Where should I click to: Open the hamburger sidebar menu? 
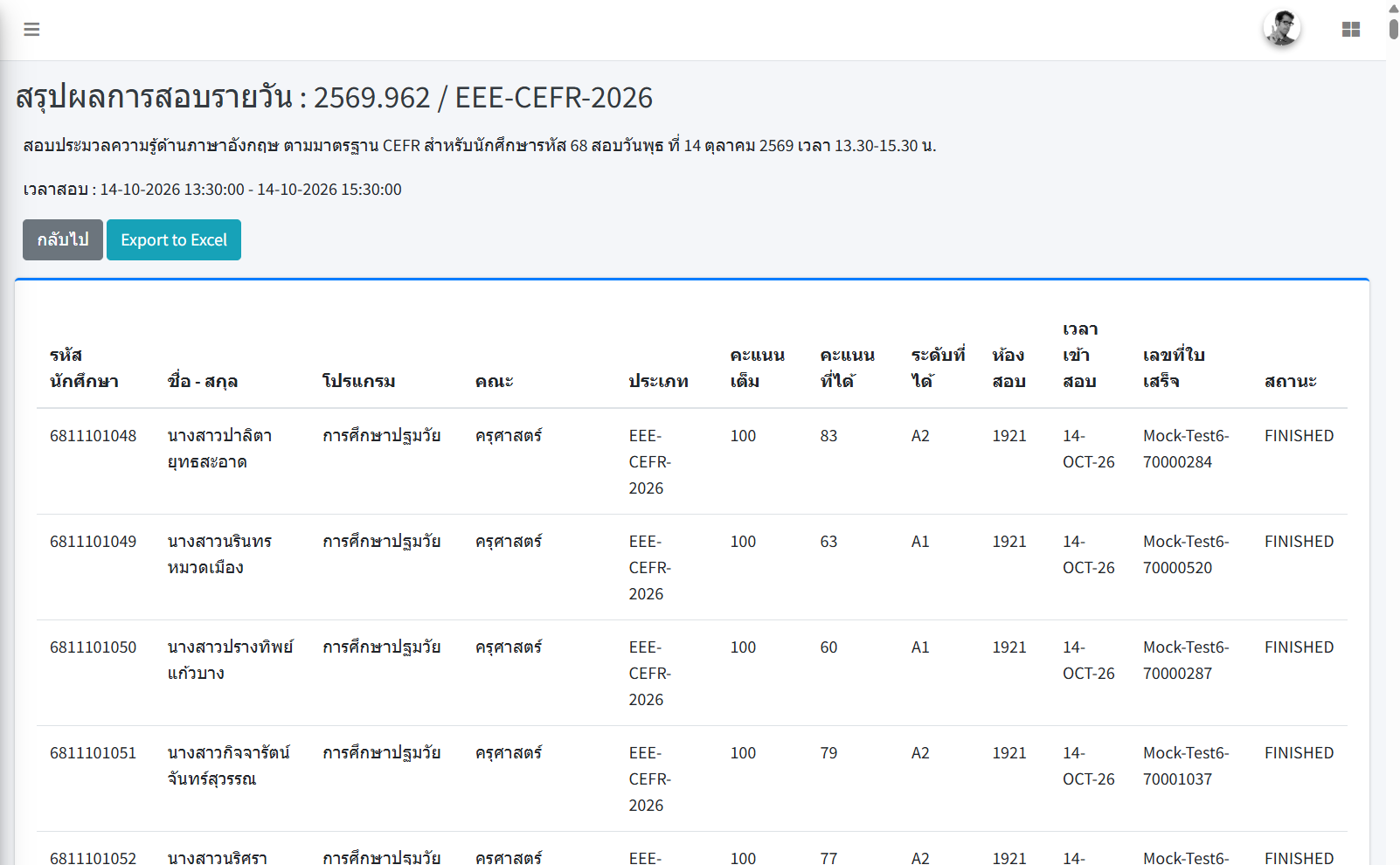click(x=31, y=30)
